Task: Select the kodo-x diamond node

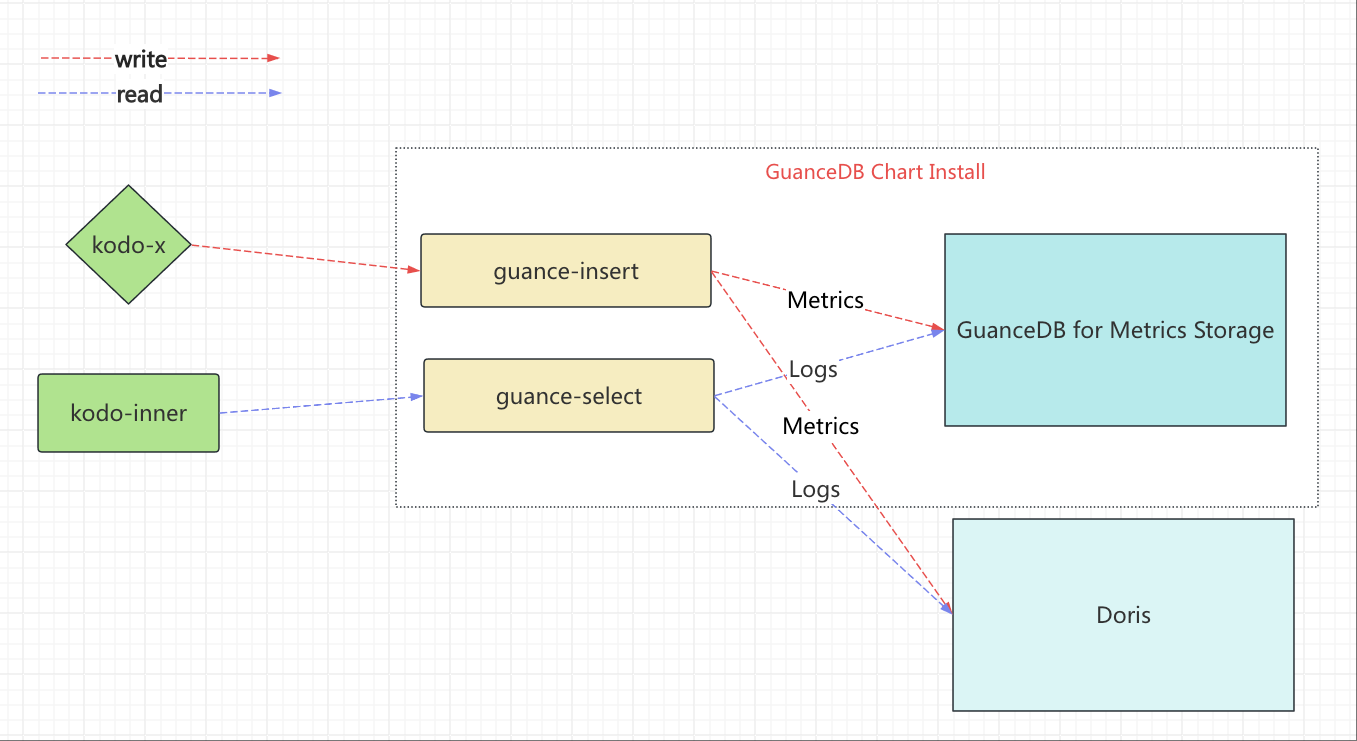Action: tap(128, 244)
